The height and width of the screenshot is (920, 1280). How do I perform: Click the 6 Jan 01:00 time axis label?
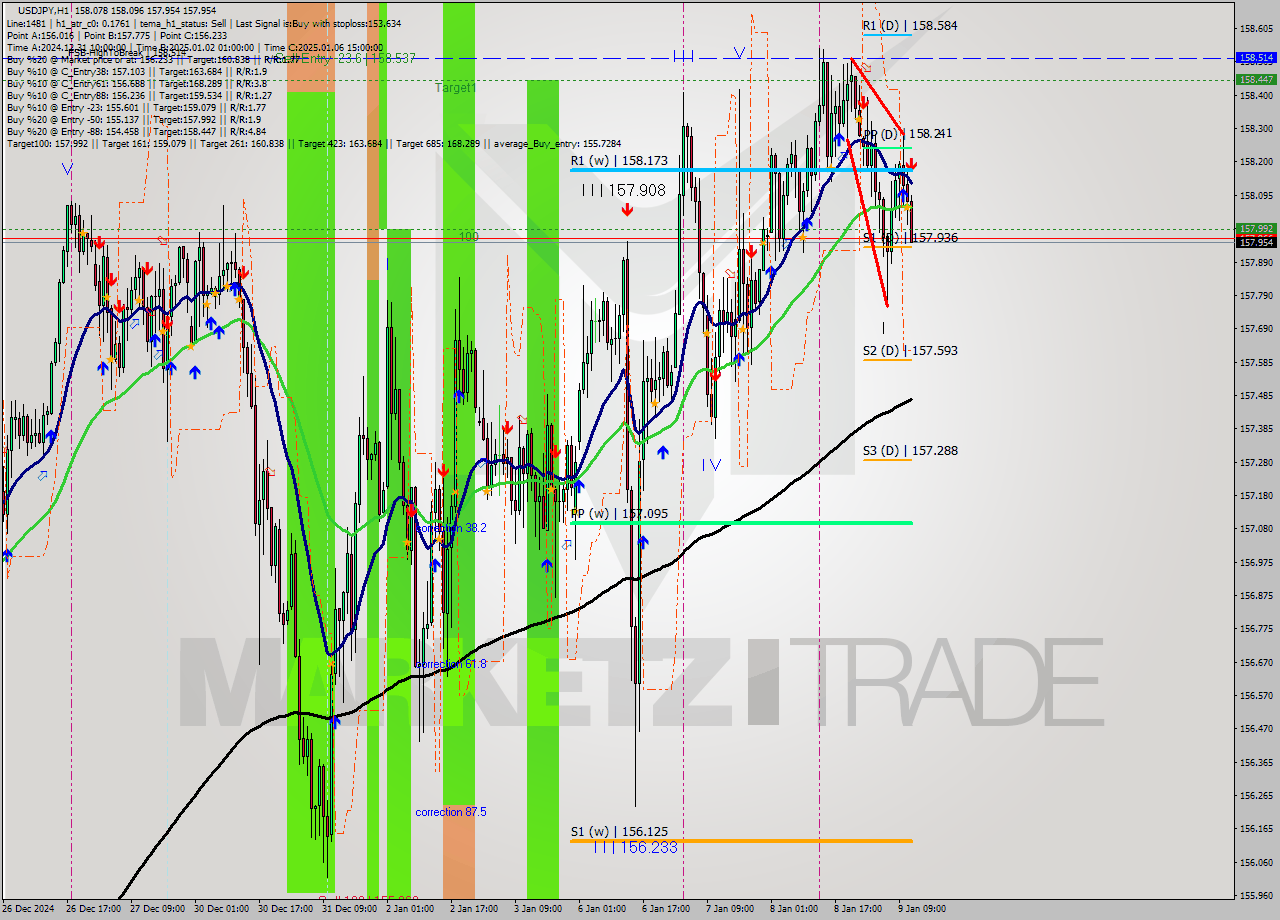603,909
